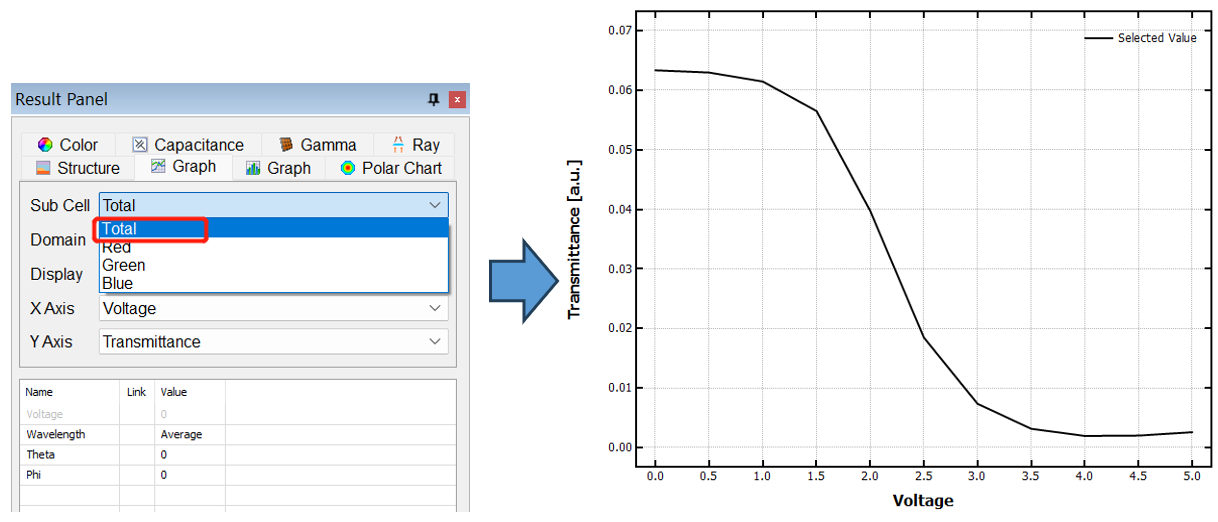Collapse the Sub Cell dropdown
Viewport: 1218px width, 522px height.
coord(434,205)
